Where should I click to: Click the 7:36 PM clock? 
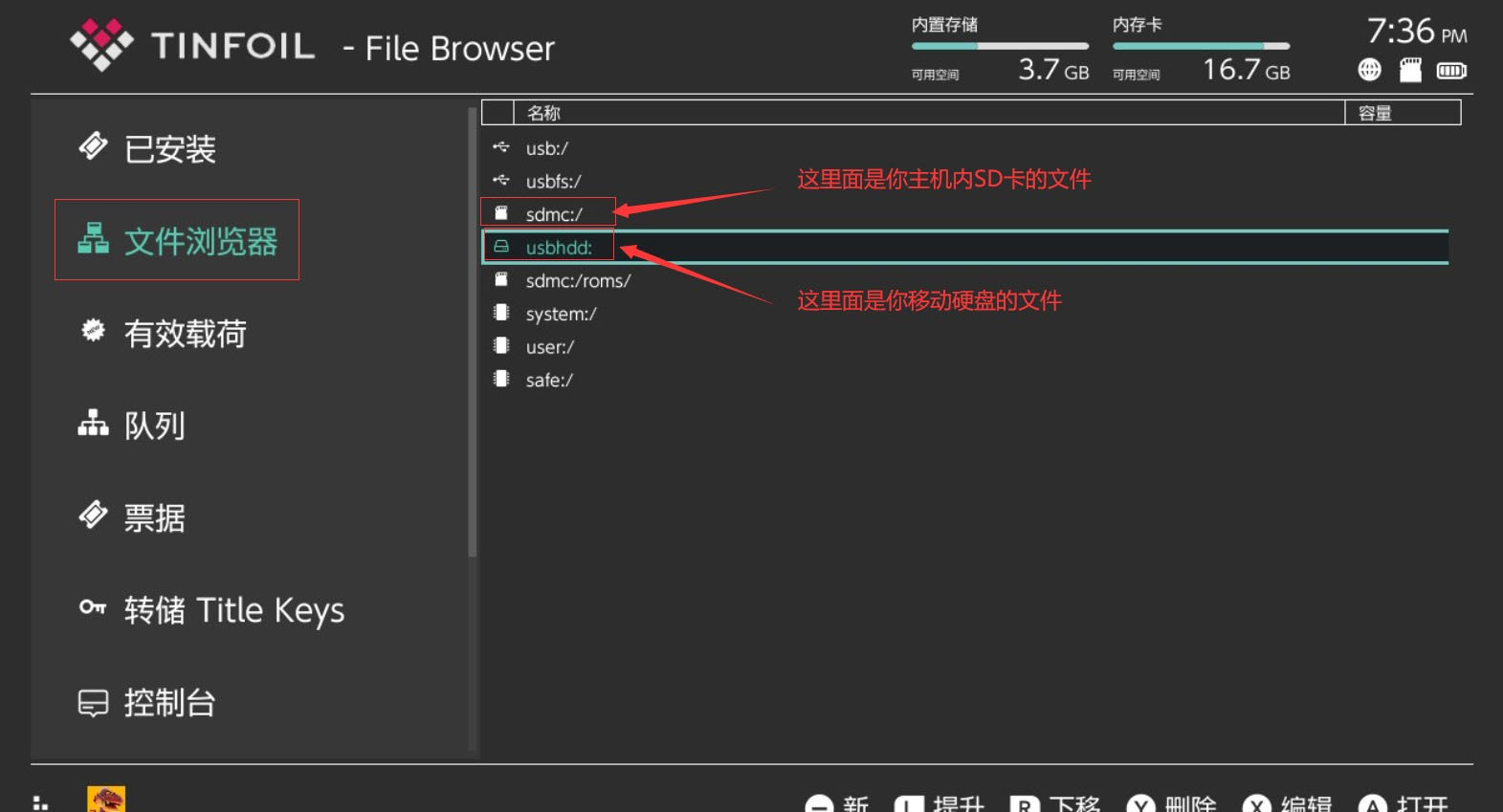click(x=1417, y=31)
